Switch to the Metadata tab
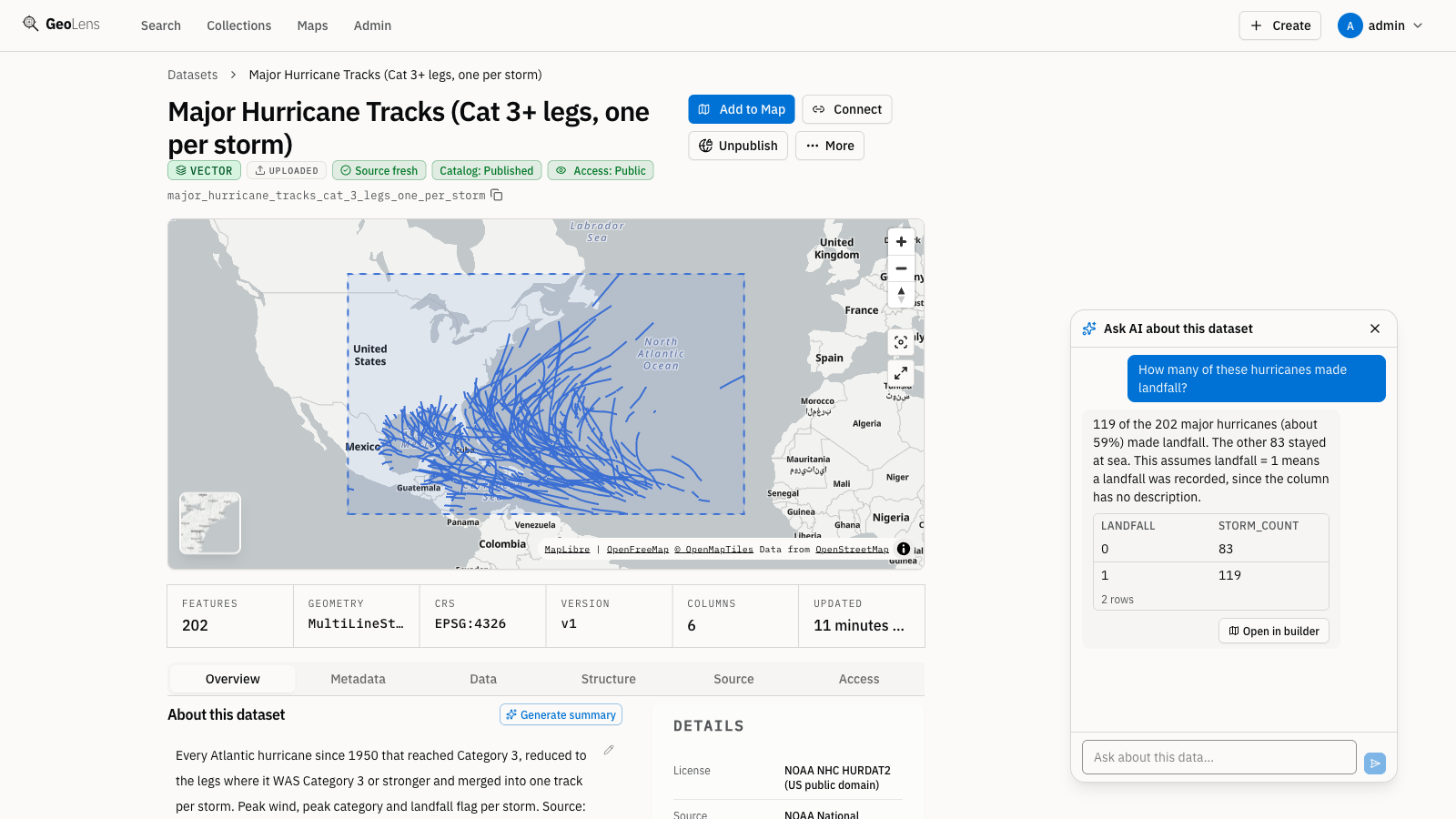This screenshot has height=819, width=1456. pyautogui.click(x=358, y=679)
